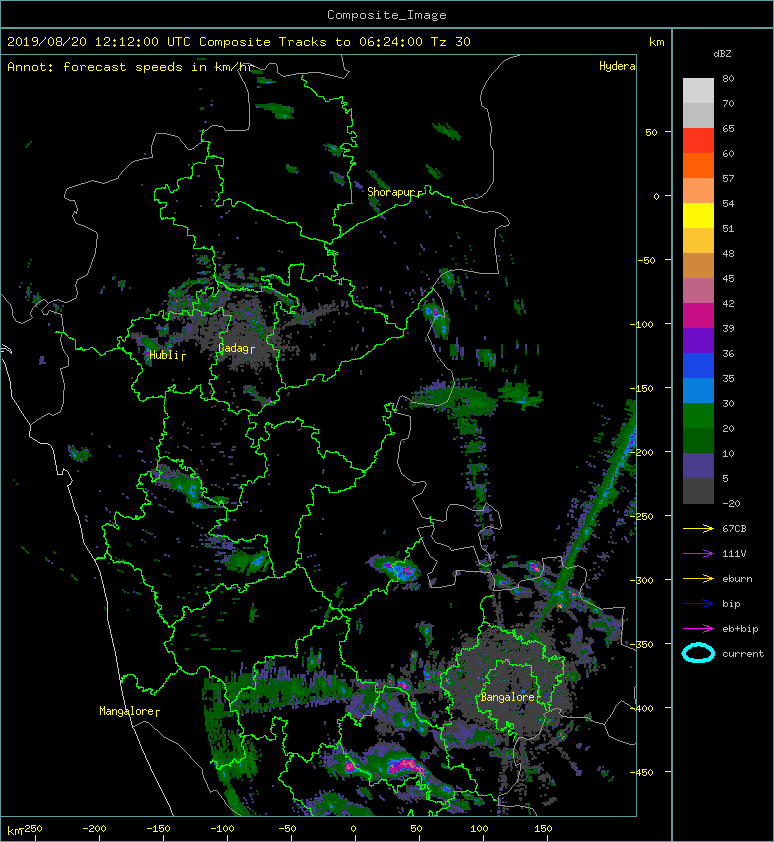Click the Bangalore city label
The image size is (774, 842).
(x=508, y=697)
